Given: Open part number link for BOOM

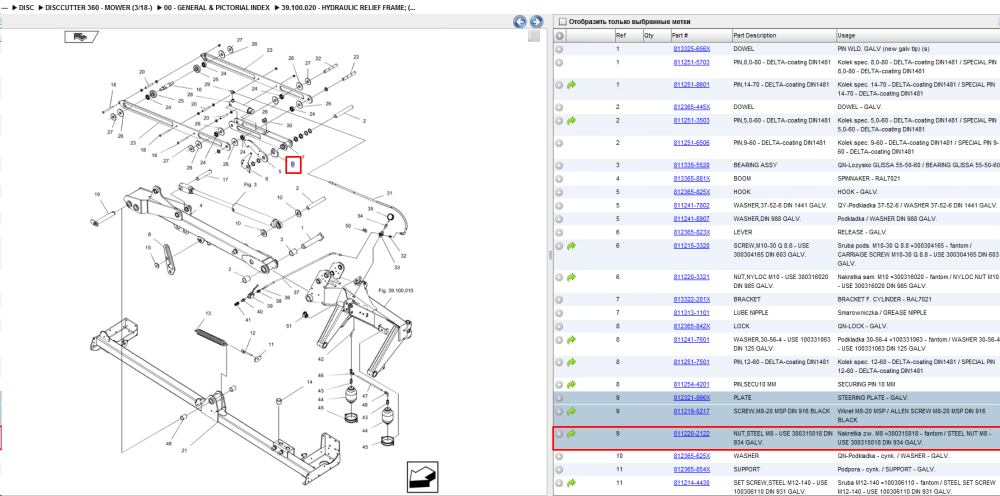Looking at the screenshot, I should [691, 179].
